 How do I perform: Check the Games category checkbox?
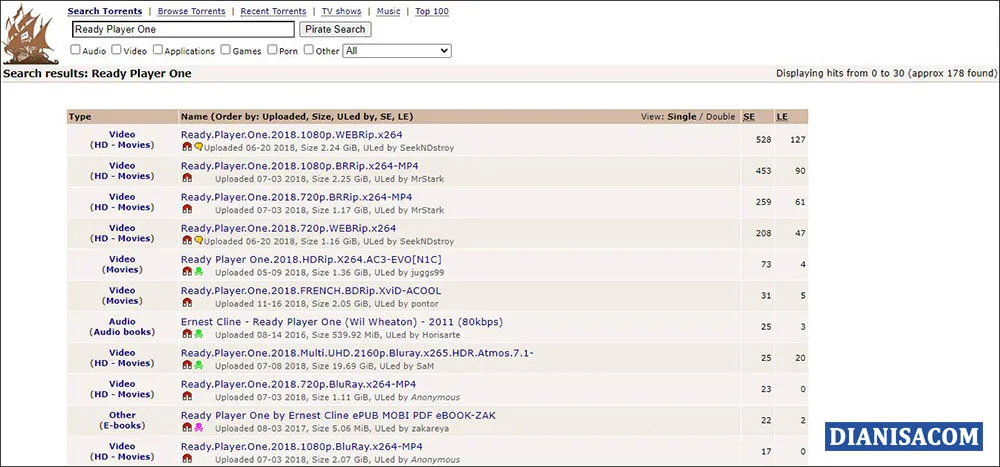point(225,50)
